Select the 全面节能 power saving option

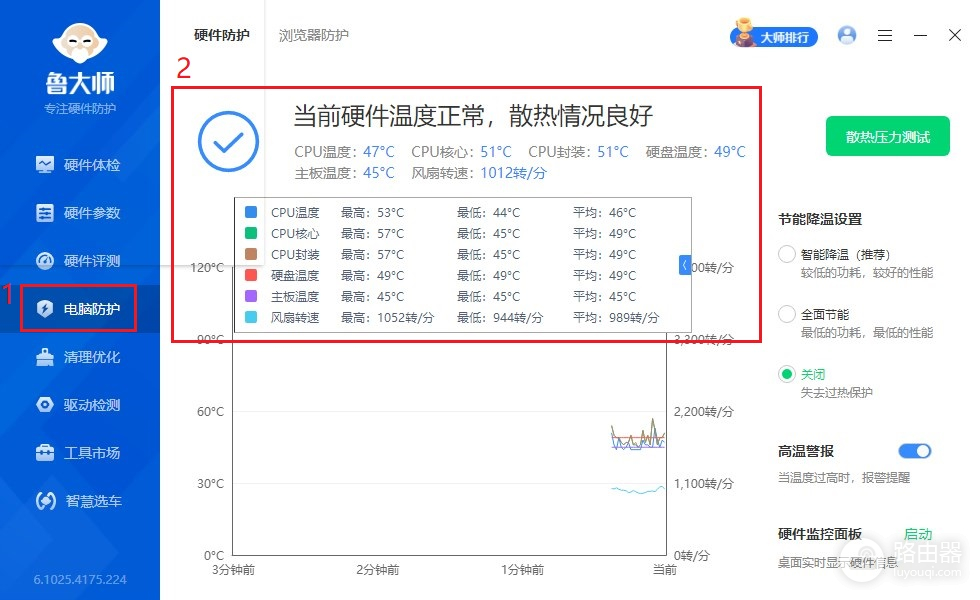tap(787, 315)
